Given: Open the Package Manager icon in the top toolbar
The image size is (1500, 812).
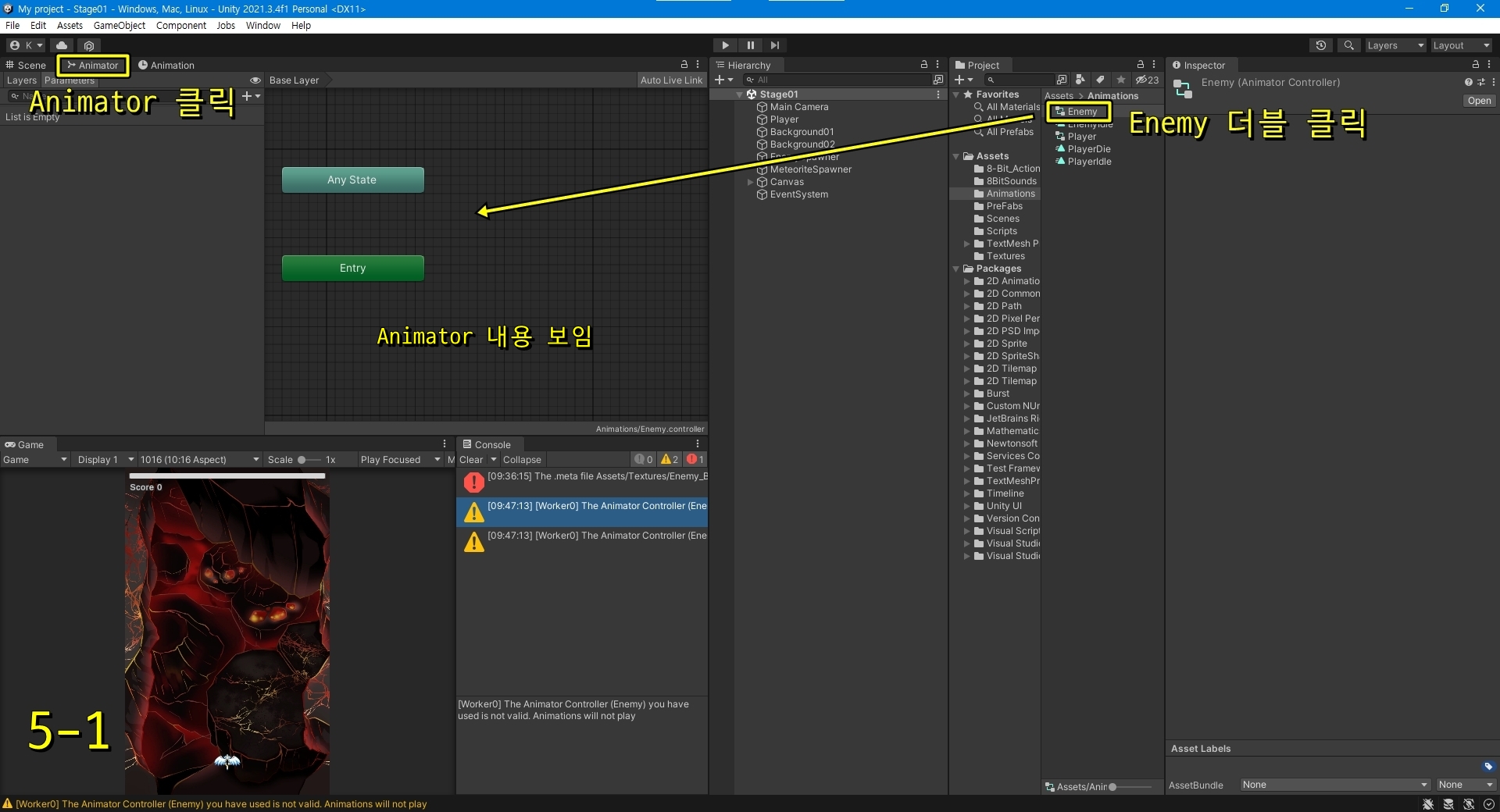Looking at the screenshot, I should click(x=89, y=45).
